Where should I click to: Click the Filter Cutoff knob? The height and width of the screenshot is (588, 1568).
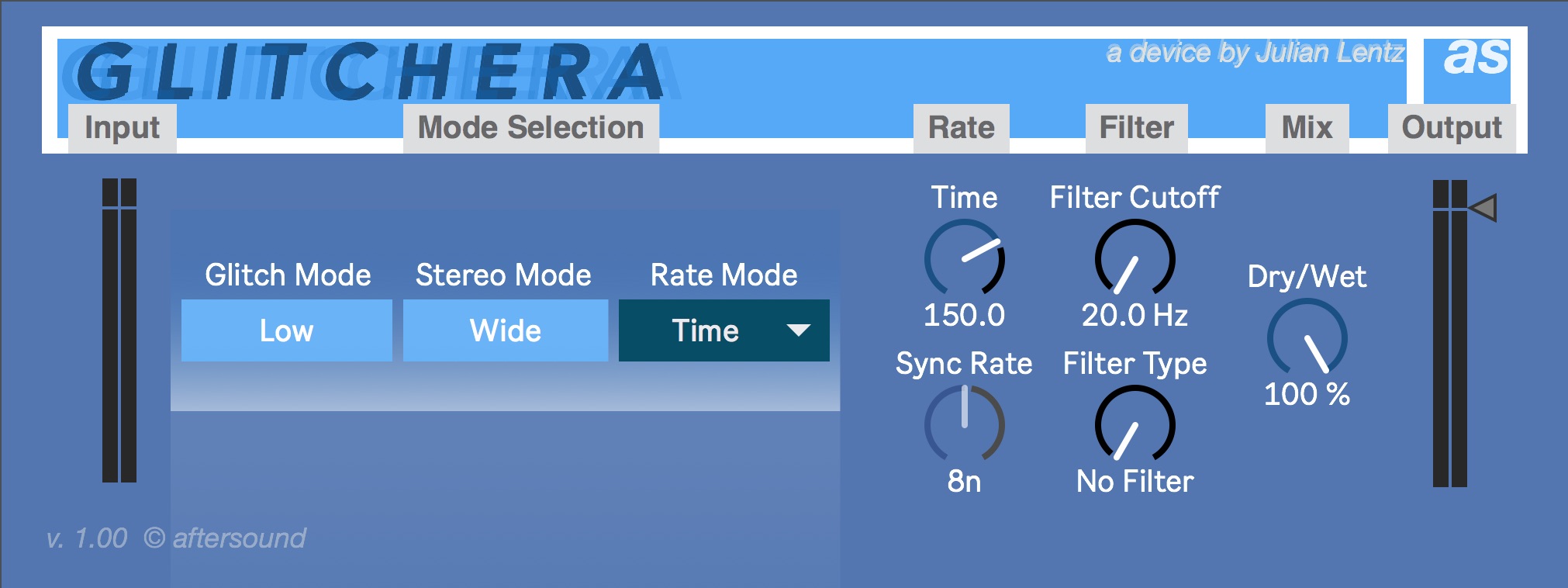coord(1135,258)
